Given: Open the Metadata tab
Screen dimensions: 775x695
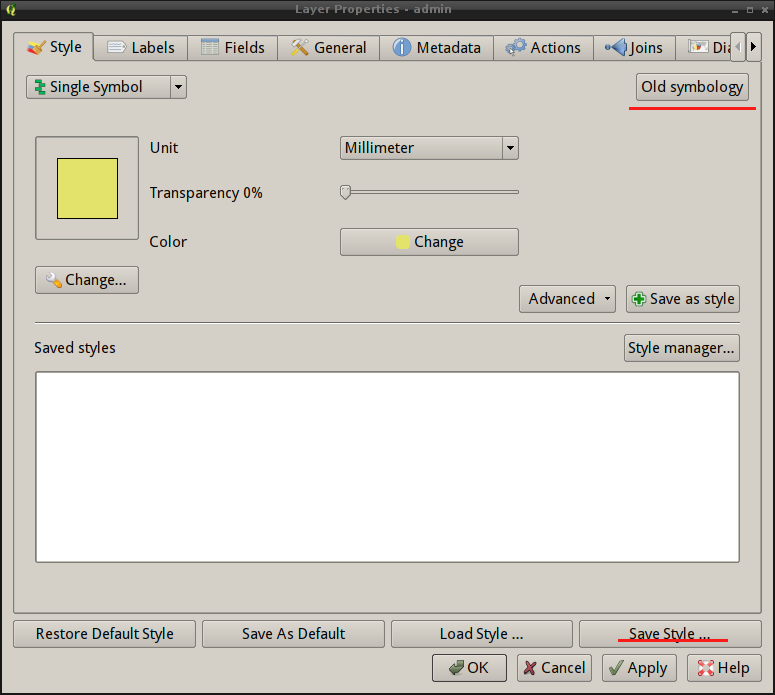Looking at the screenshot, I should click(436, 48).
